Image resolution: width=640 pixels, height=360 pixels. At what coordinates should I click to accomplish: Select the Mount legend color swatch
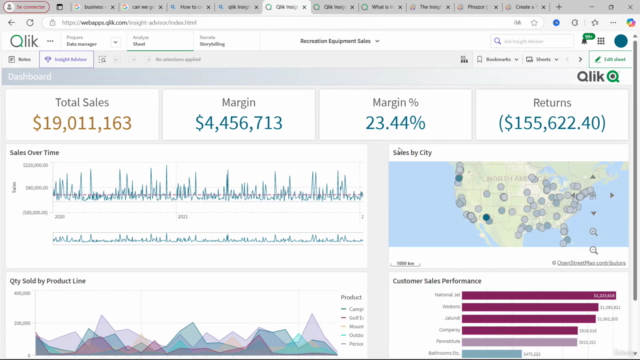pyautogui.click(x=344, y=327)
